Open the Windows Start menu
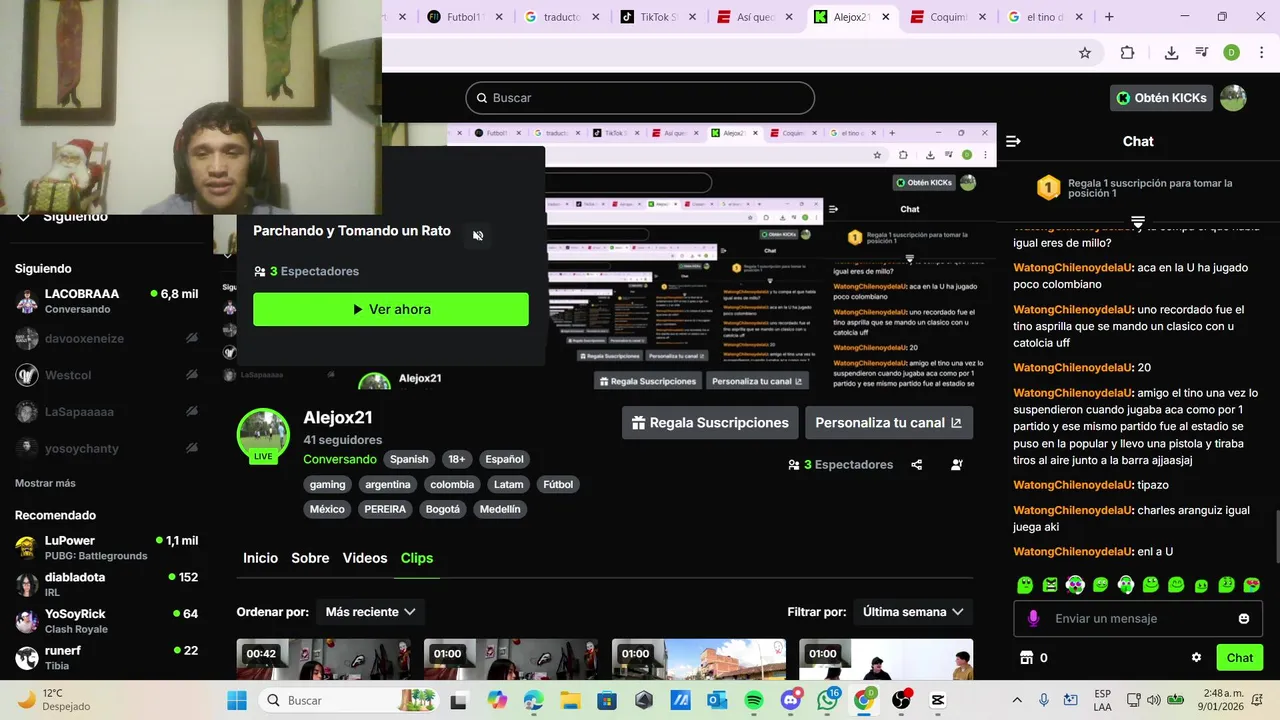The height and width of the screenshot is (720, 1280). coord(237,700)
